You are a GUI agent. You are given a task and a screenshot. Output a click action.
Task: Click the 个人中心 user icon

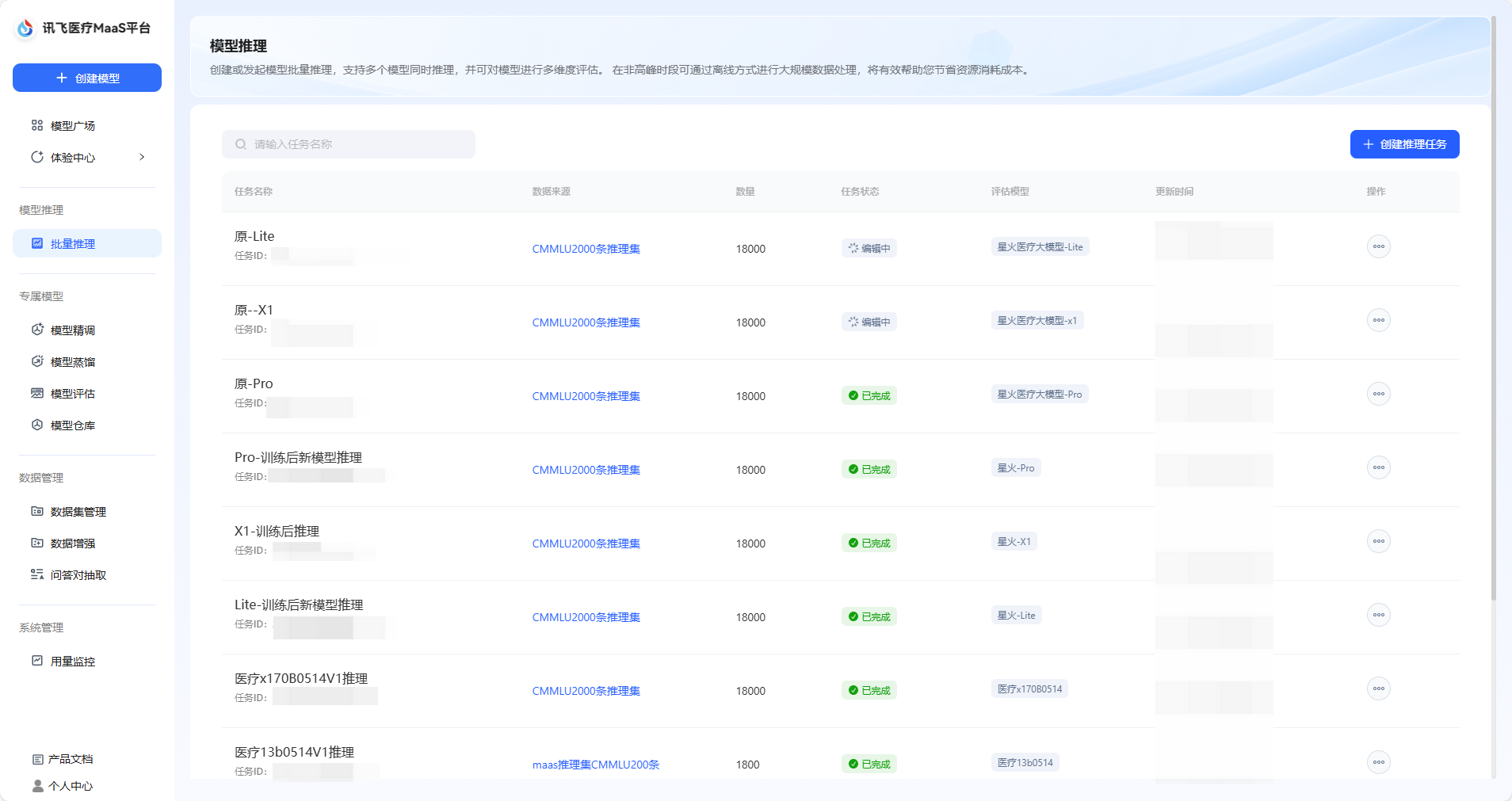coord(38,786)
